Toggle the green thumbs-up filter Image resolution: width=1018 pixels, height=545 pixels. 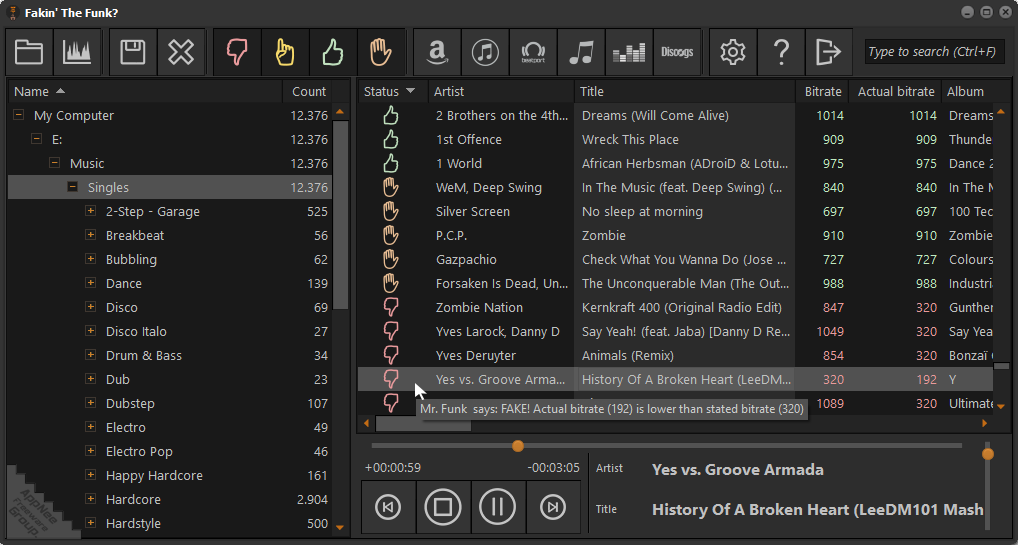pyautogui.click(x=333, y=52)
